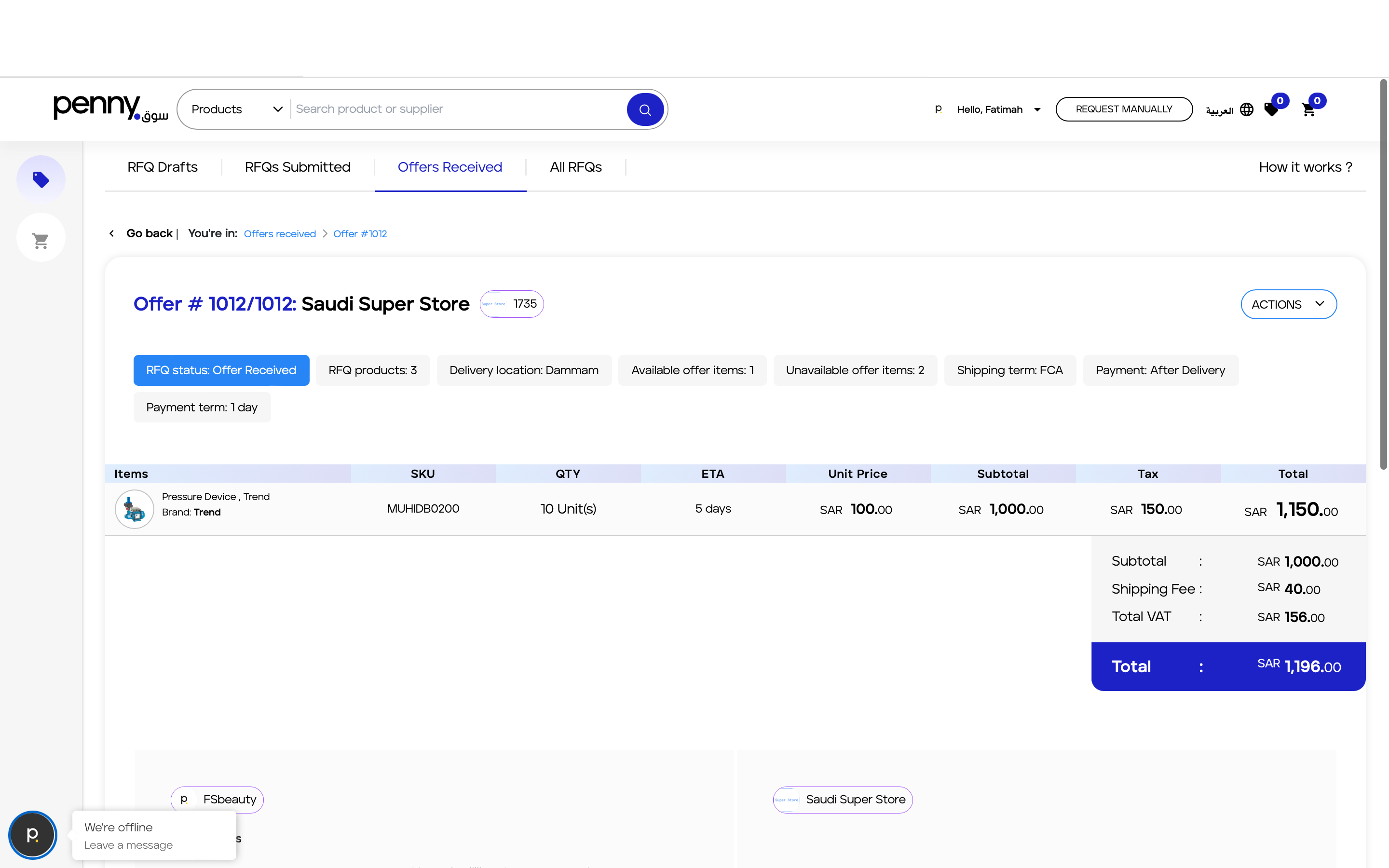
Task: Click the Available offer items: 1 chip
Action: [x=692, y=370]
